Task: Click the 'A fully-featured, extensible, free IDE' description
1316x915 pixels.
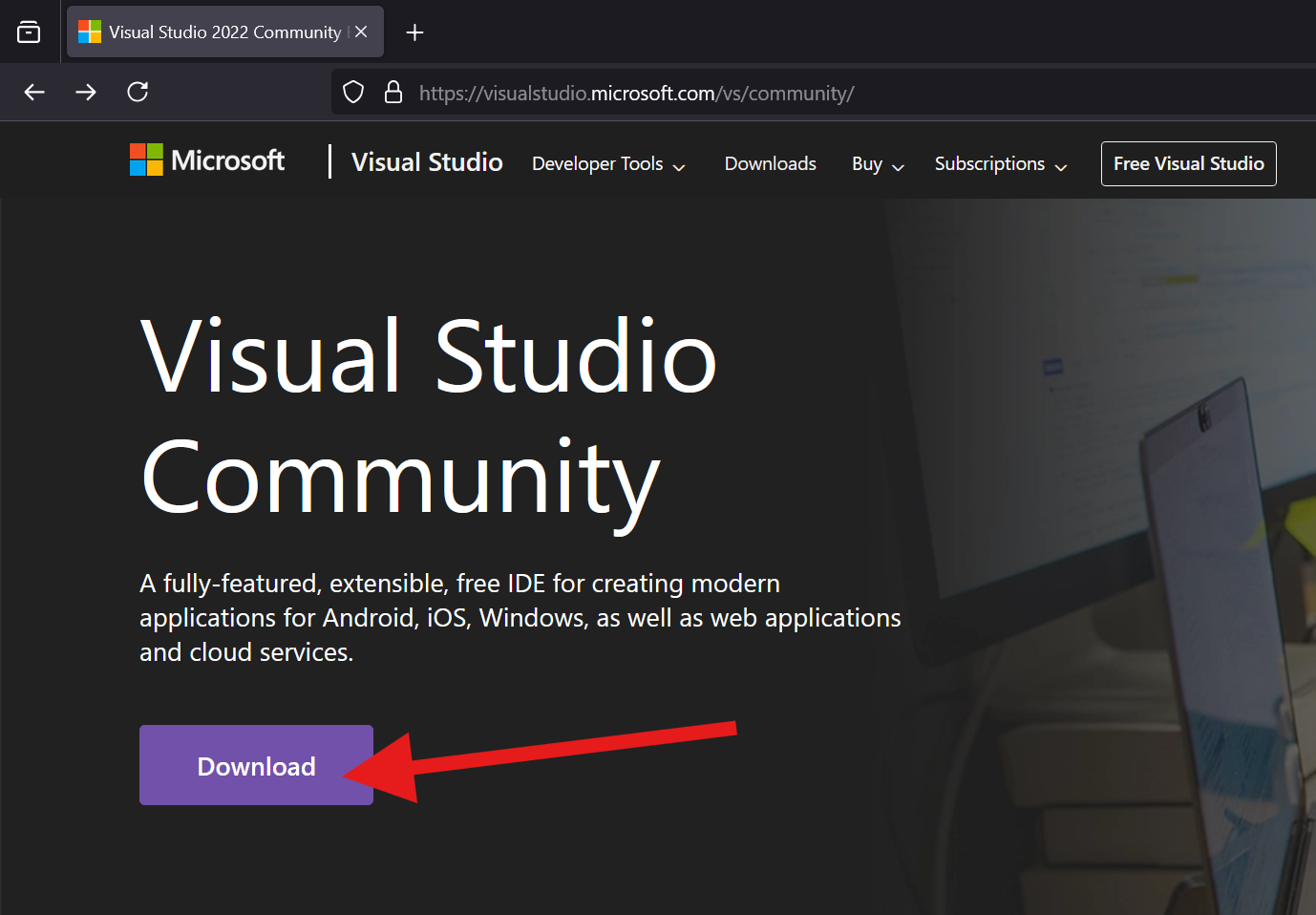Action: coord(520,618)
